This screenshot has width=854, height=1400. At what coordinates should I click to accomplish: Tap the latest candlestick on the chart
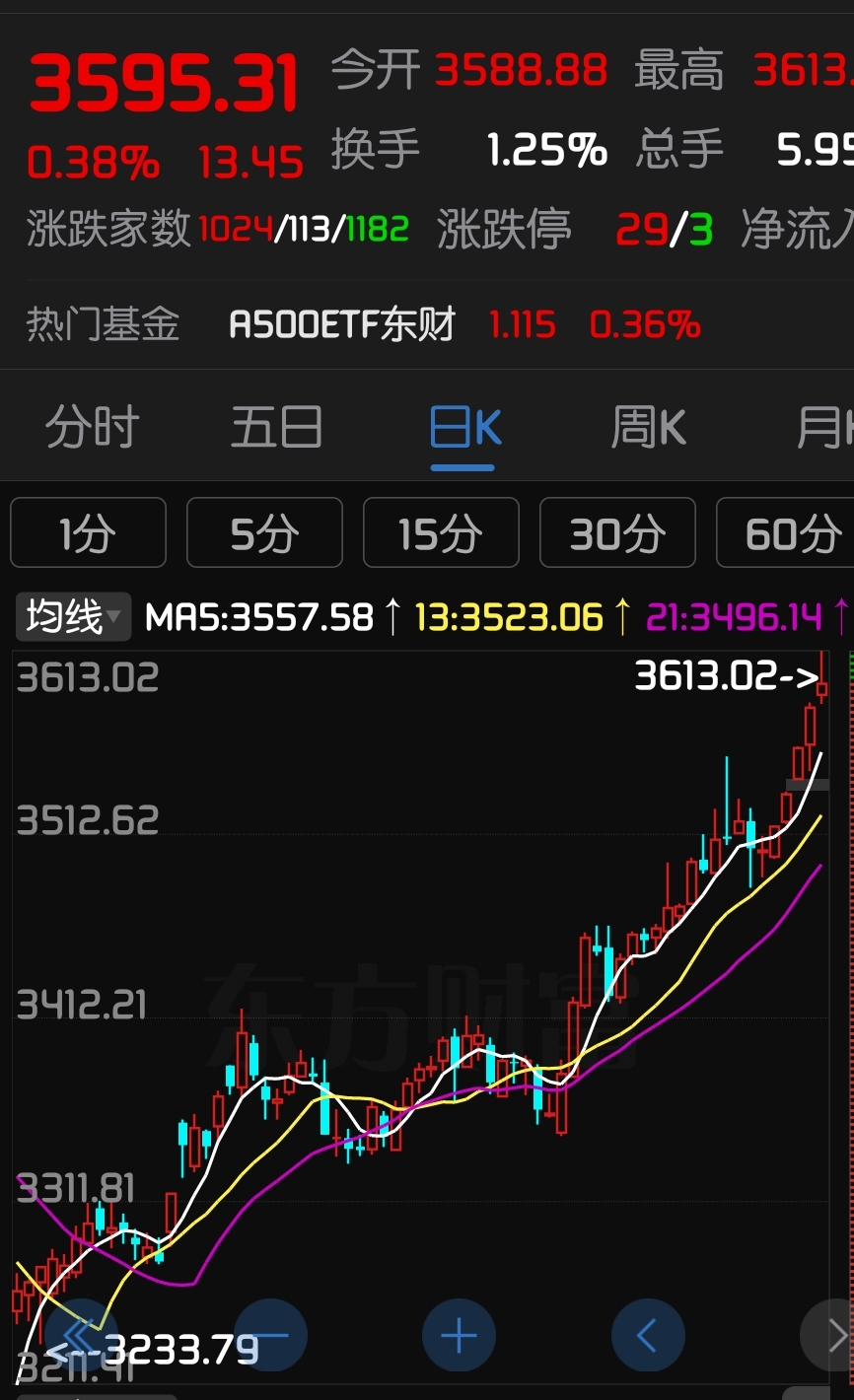822,678
